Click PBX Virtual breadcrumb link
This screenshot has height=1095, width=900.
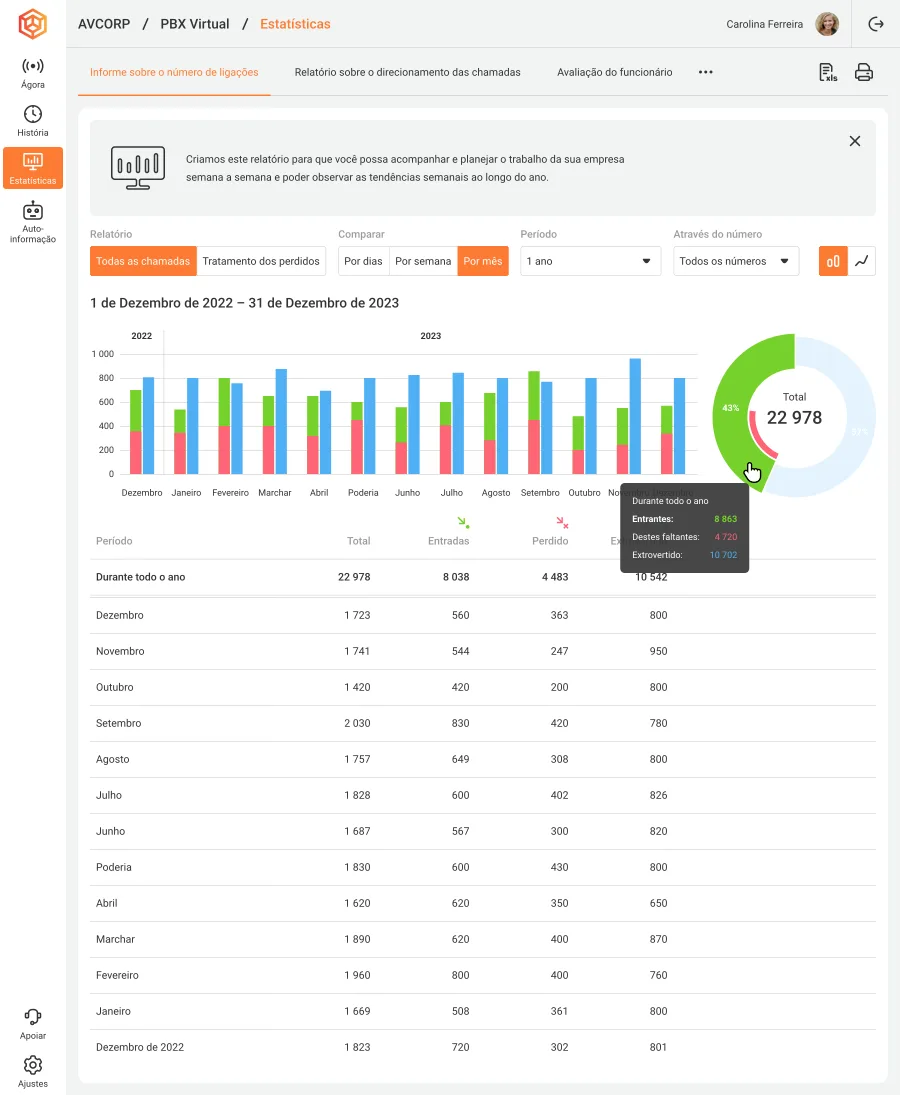(195, 24)
